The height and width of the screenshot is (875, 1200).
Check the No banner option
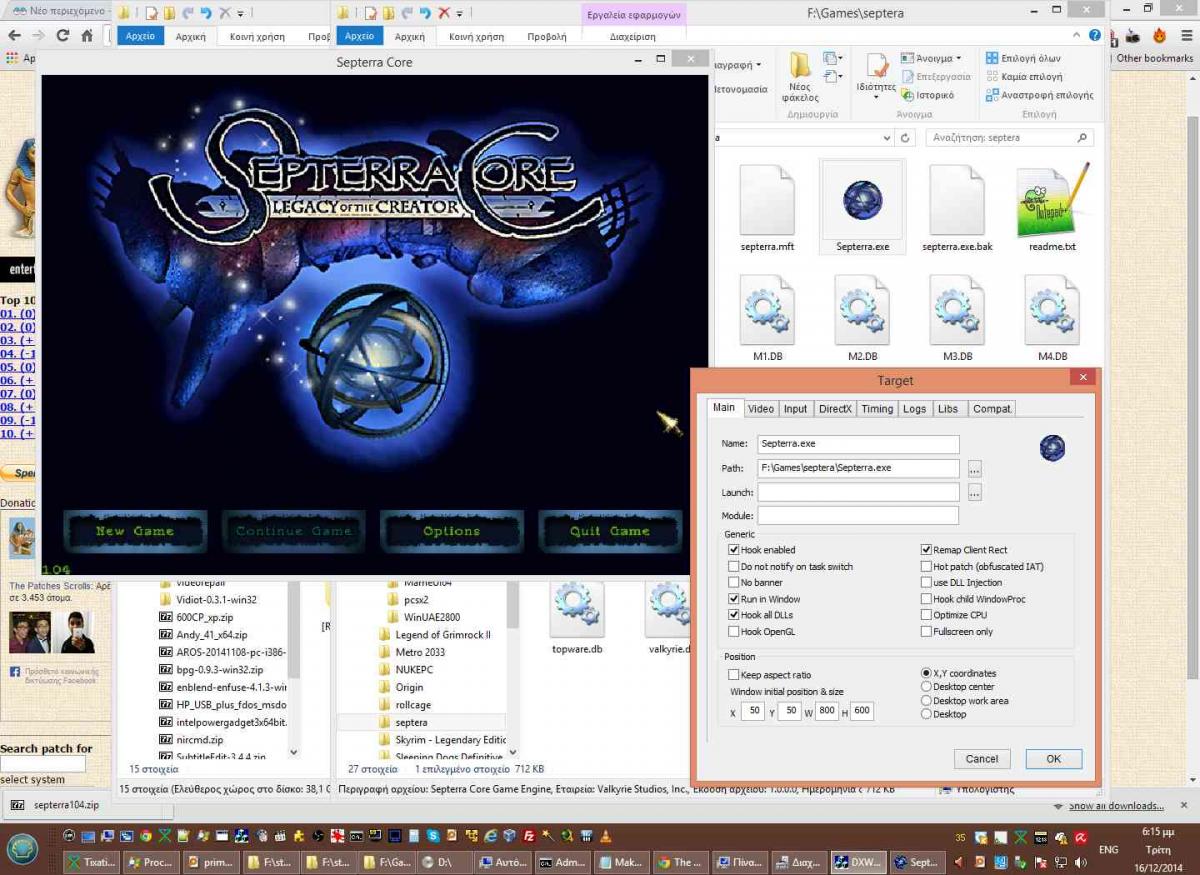734,583
